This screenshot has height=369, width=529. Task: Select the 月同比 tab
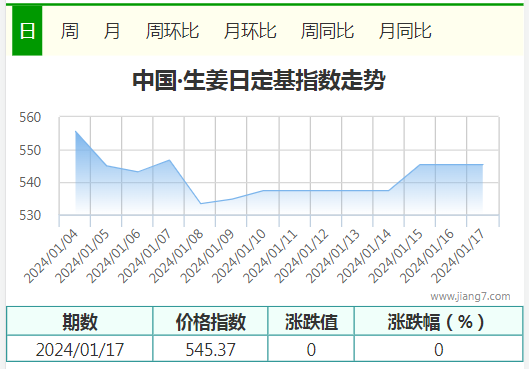(405, 31)
